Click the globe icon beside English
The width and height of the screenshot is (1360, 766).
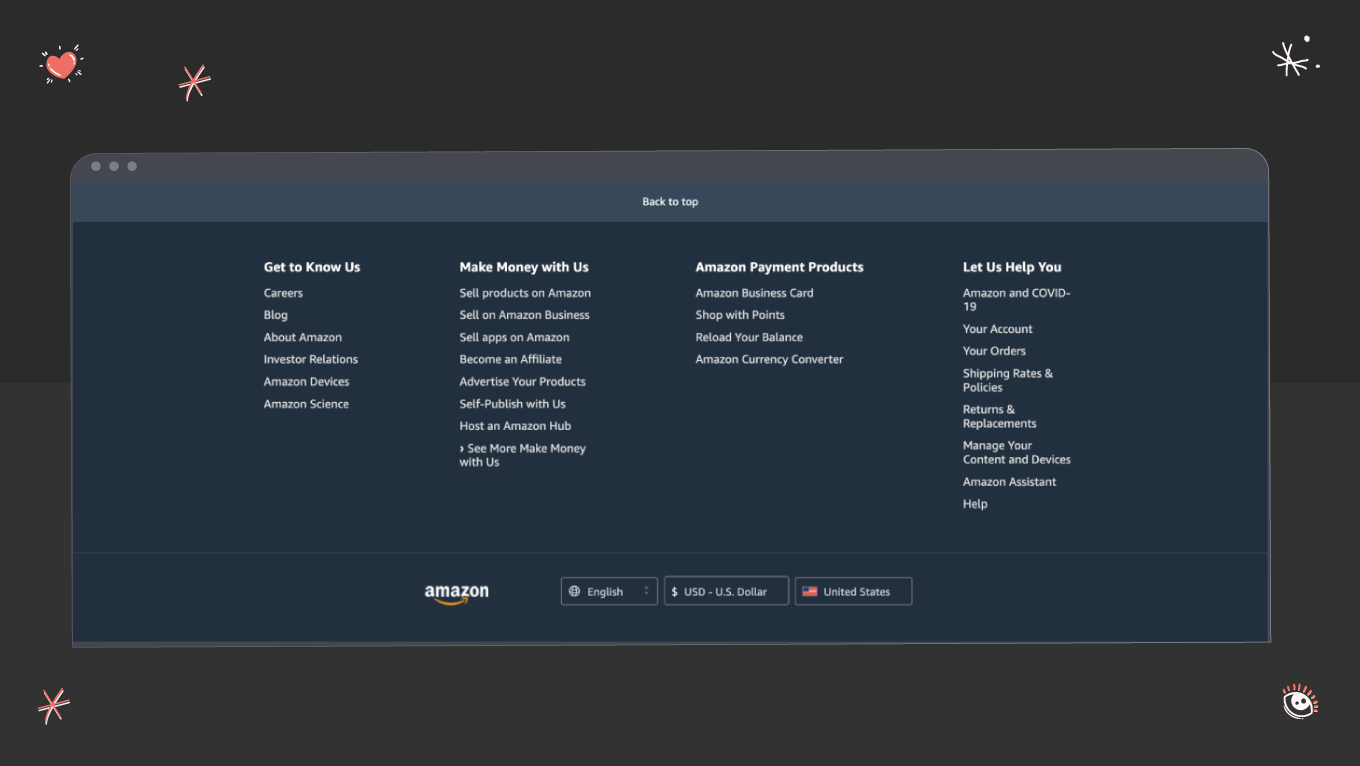[x=576, y=591]
